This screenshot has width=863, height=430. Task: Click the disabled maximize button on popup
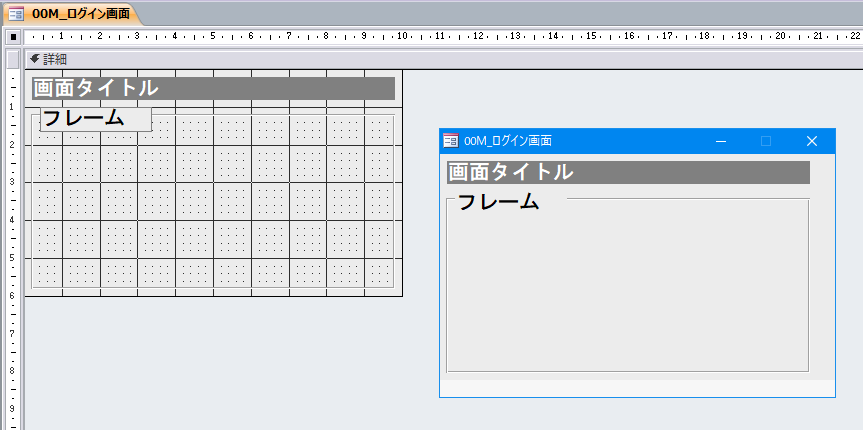(x=766, y=142)
